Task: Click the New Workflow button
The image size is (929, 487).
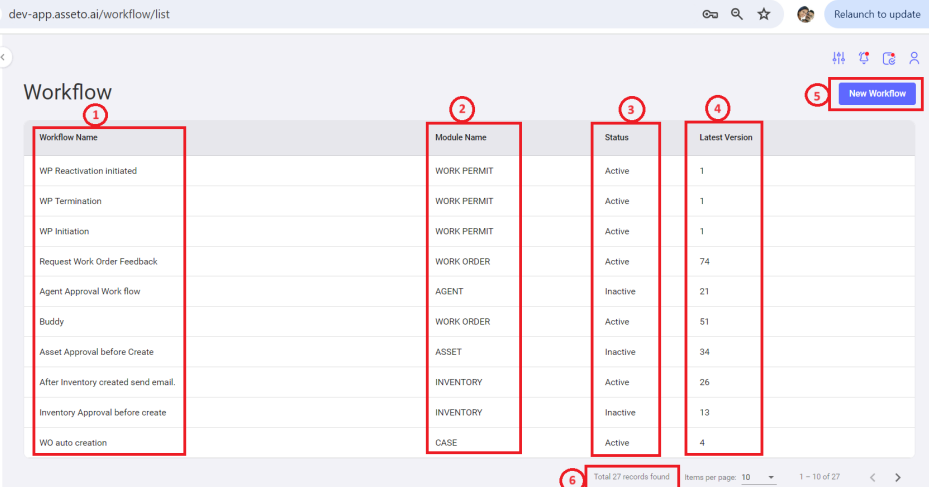Action: pyautogui.click(x=877, y=94)
